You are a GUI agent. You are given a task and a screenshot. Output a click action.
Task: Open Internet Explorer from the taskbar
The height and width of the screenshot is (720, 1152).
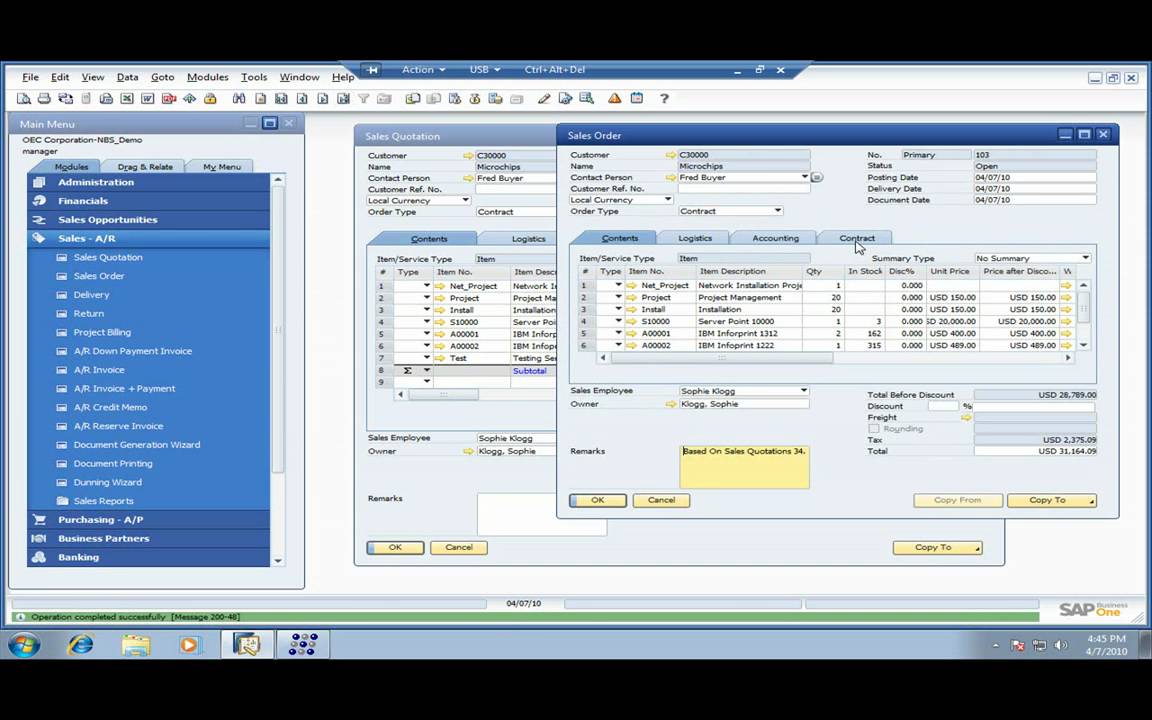tap(80, 644)
